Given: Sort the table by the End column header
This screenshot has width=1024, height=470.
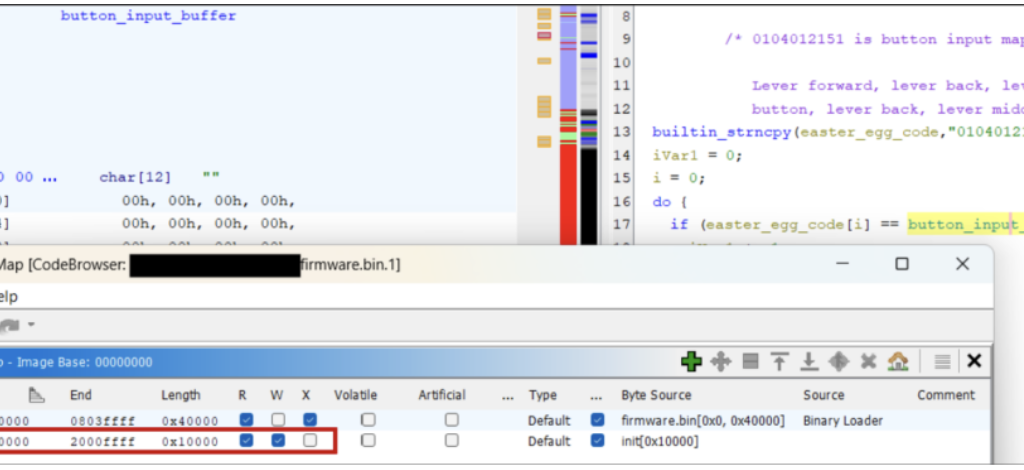Looking at the screenshot, I should click(80, 395).
